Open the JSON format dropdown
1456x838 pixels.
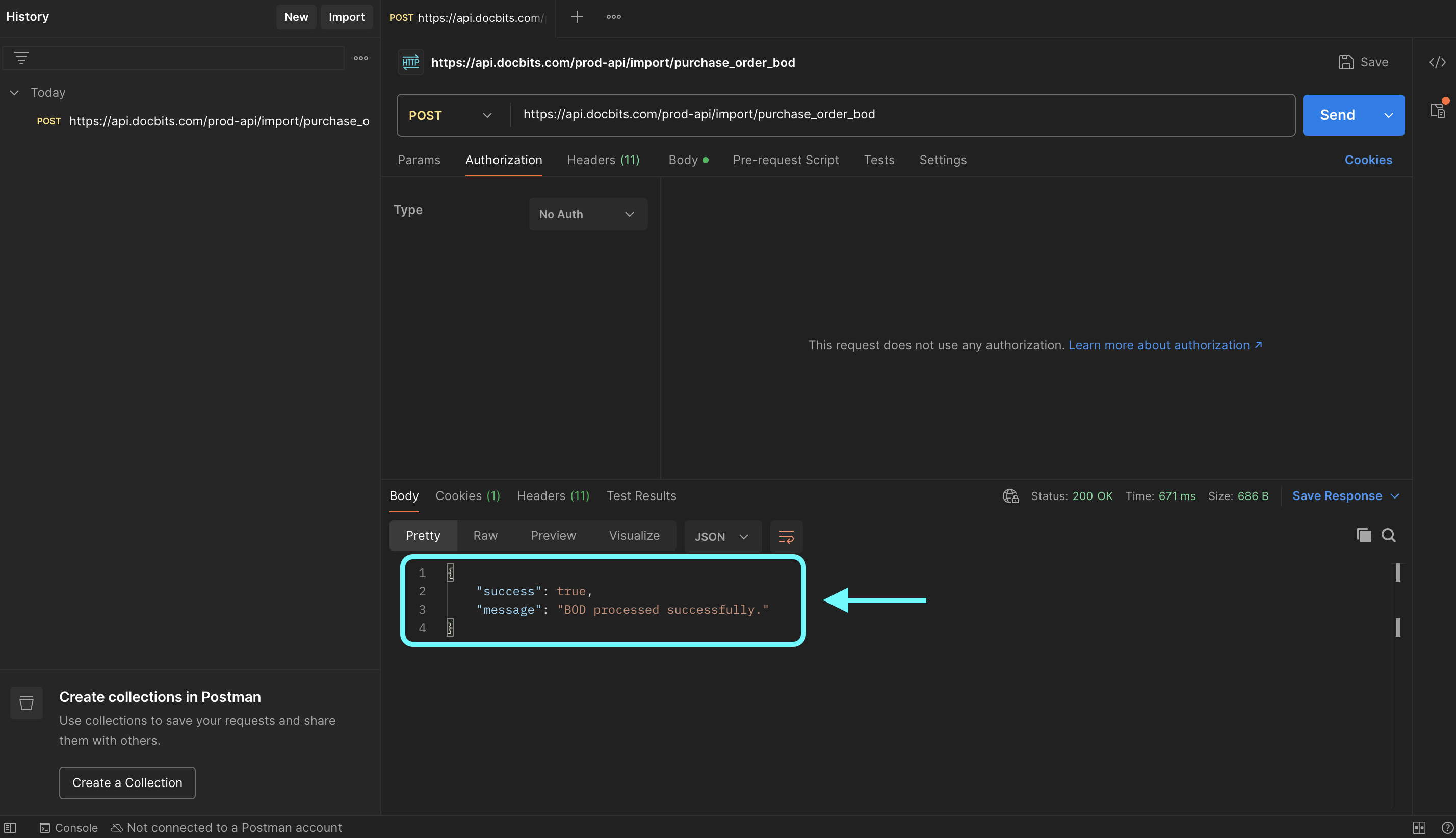[x=722, y=536]
